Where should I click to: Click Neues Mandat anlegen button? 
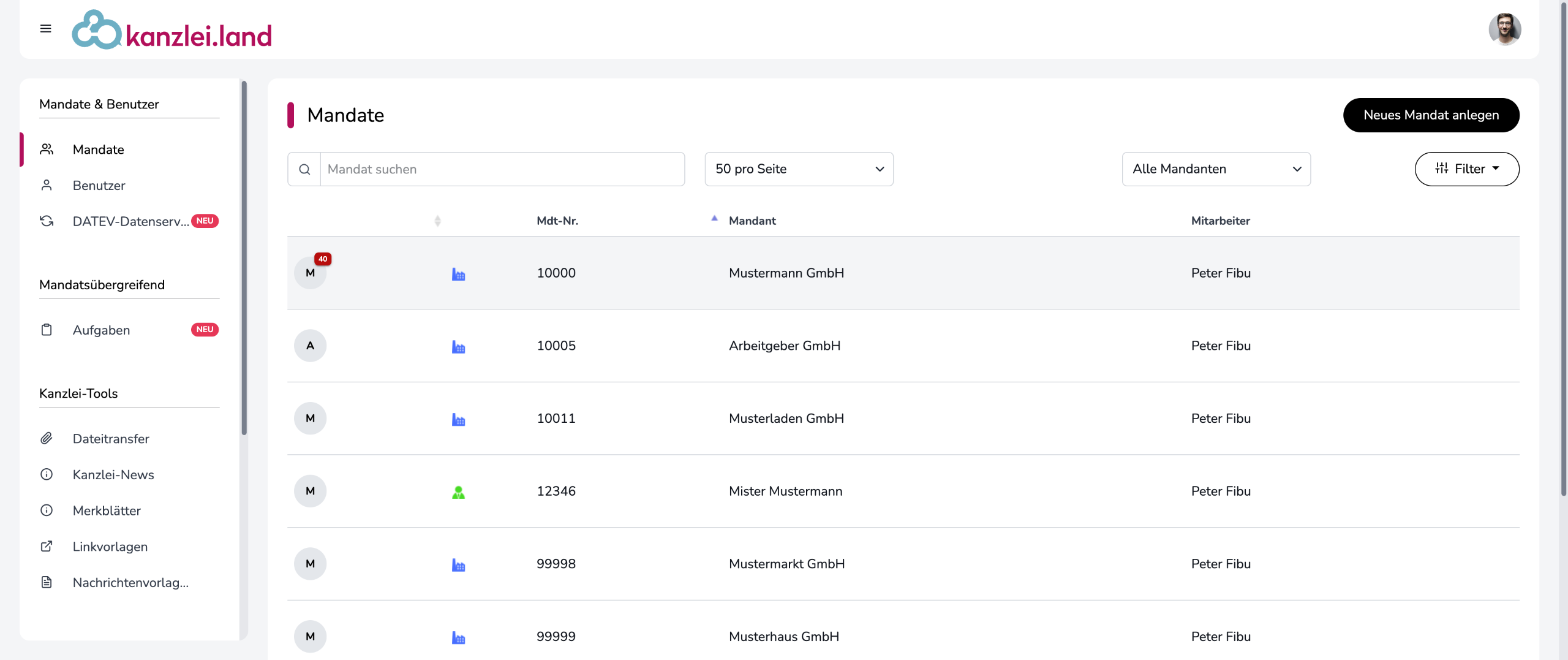click(x=1431, y=115)
